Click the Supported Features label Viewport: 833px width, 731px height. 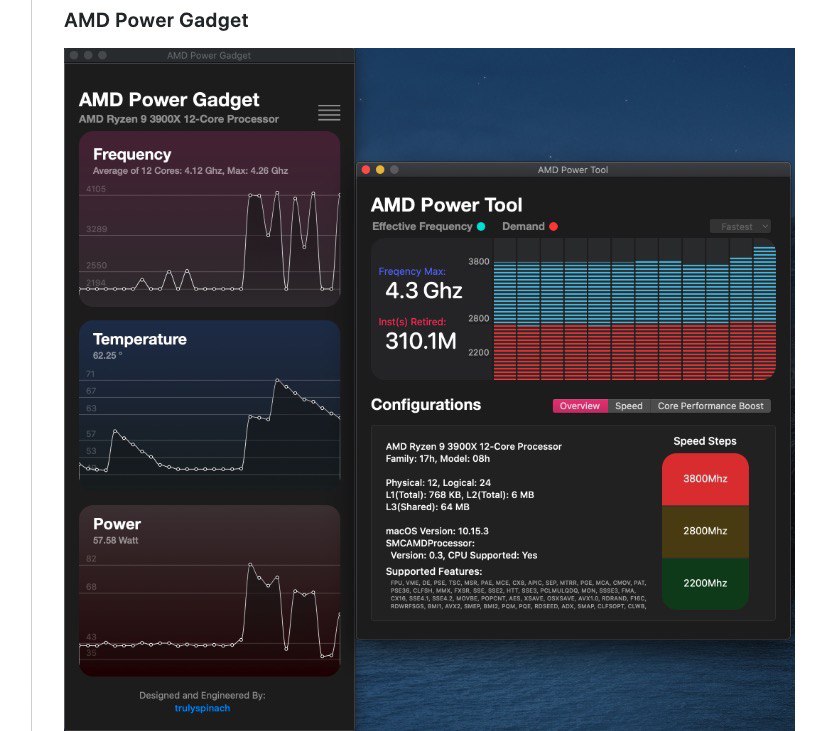pos(434,572)
